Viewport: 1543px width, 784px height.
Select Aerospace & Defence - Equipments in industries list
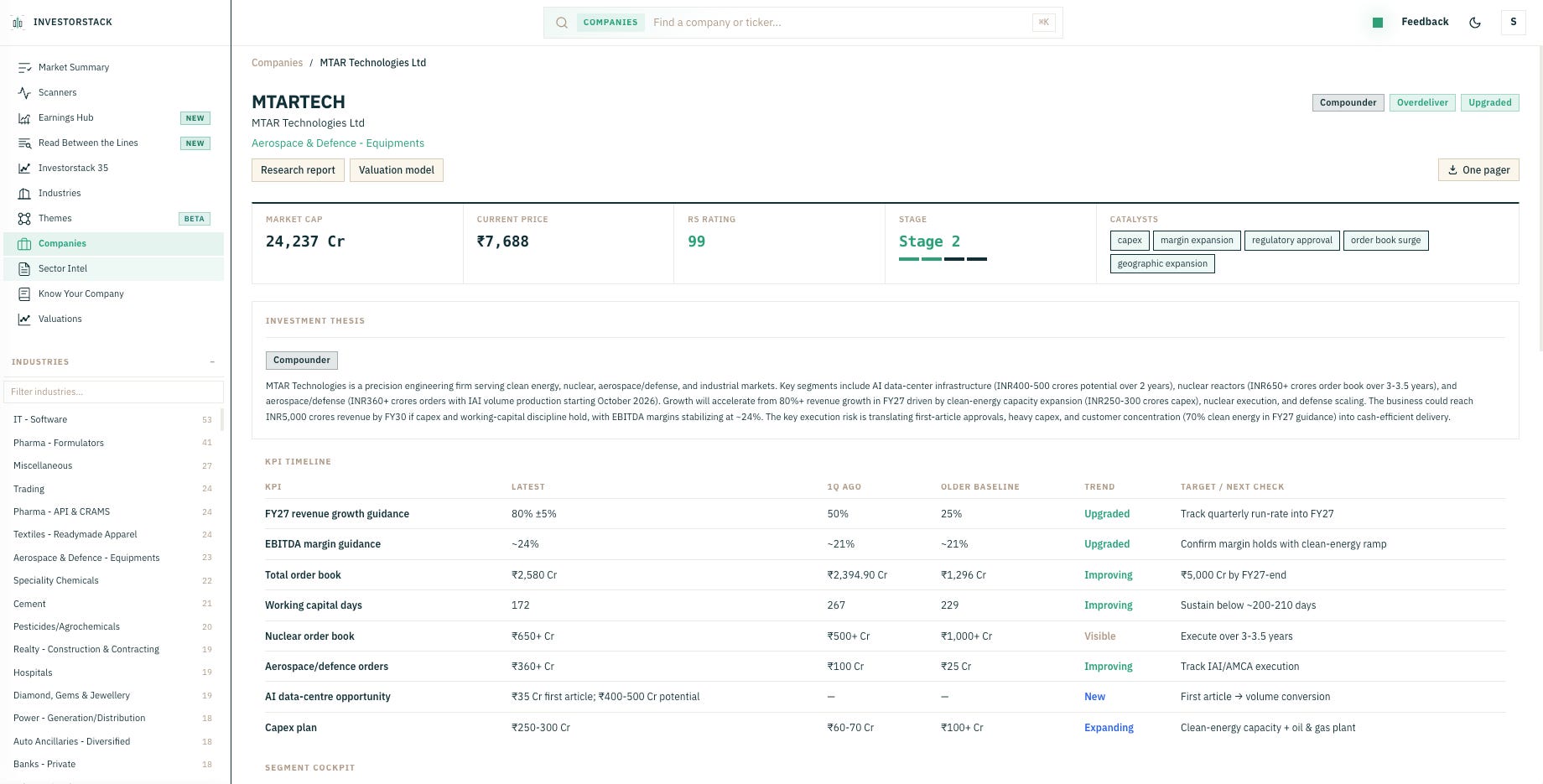point(112,558)
